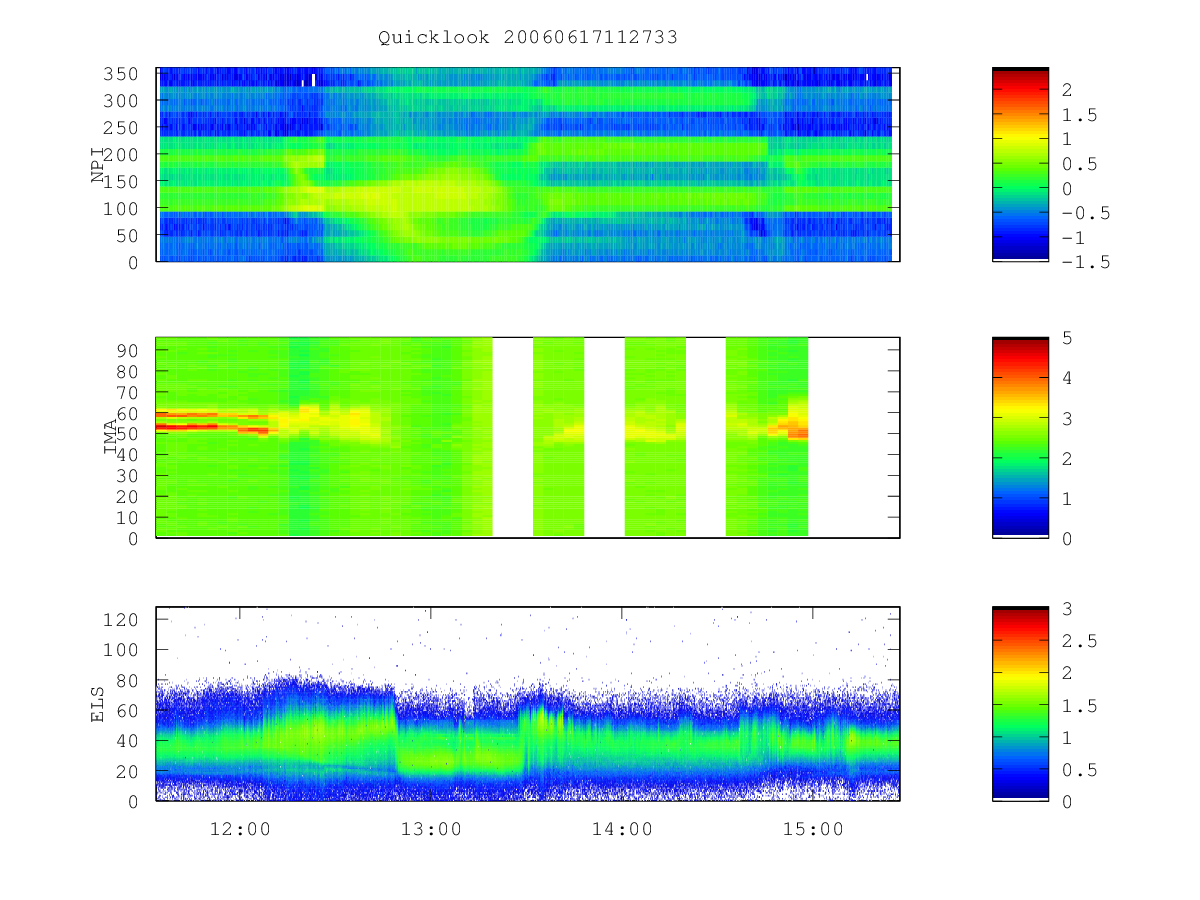This screenshot has width=1200, height=900.
Task: Click inside the IMA spectrogram panel
Action: tap(528, 438)
